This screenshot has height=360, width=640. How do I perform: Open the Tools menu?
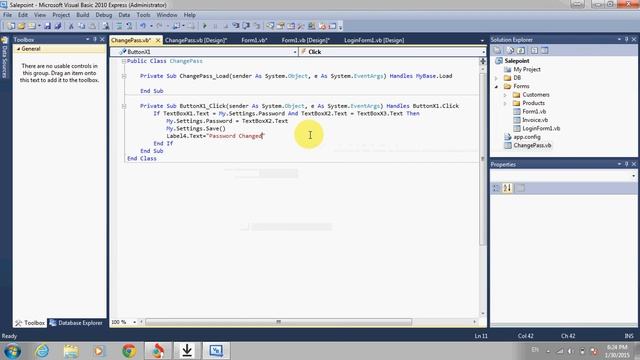[143, 15]
